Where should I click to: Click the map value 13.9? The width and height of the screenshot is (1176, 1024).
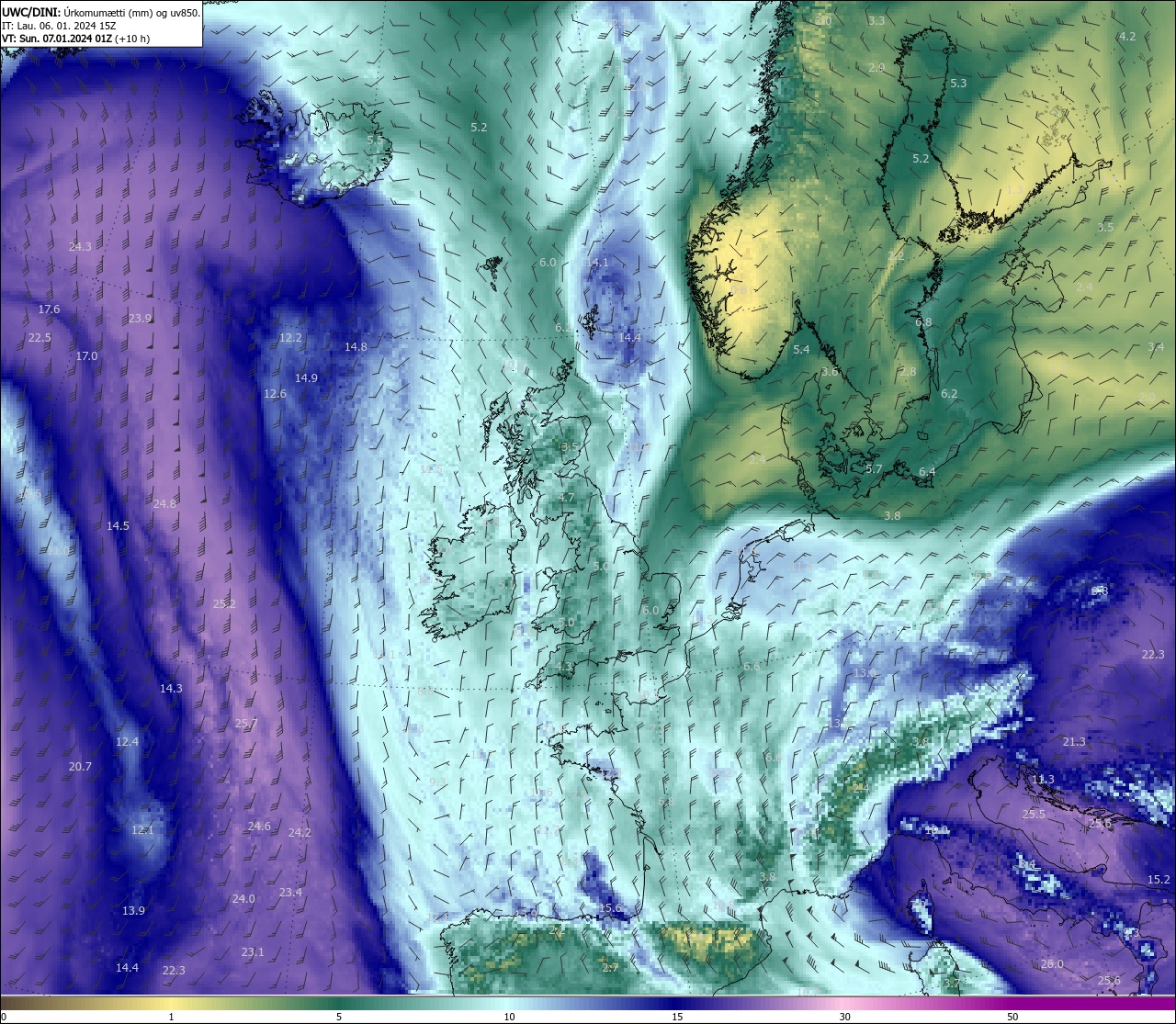[133, 910]
